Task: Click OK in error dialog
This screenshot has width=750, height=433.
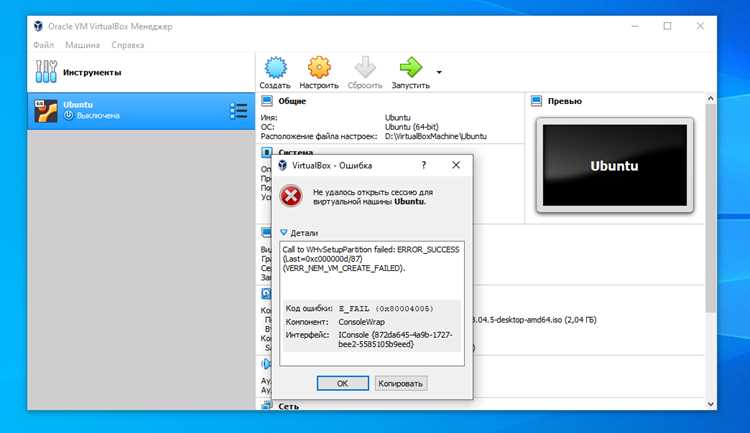Action: [342, 383]
